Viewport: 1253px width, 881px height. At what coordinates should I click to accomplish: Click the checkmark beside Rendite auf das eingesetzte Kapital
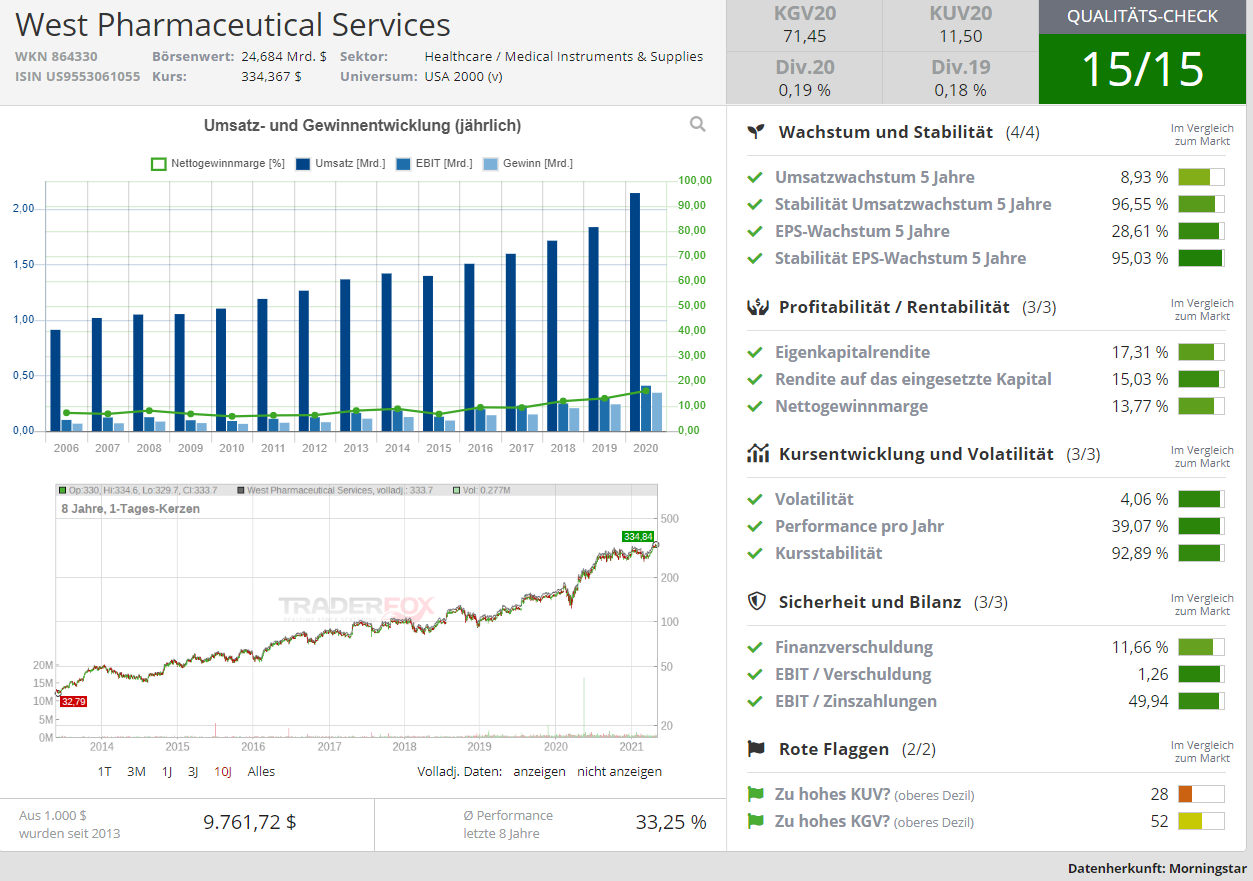tap(756, 379)
